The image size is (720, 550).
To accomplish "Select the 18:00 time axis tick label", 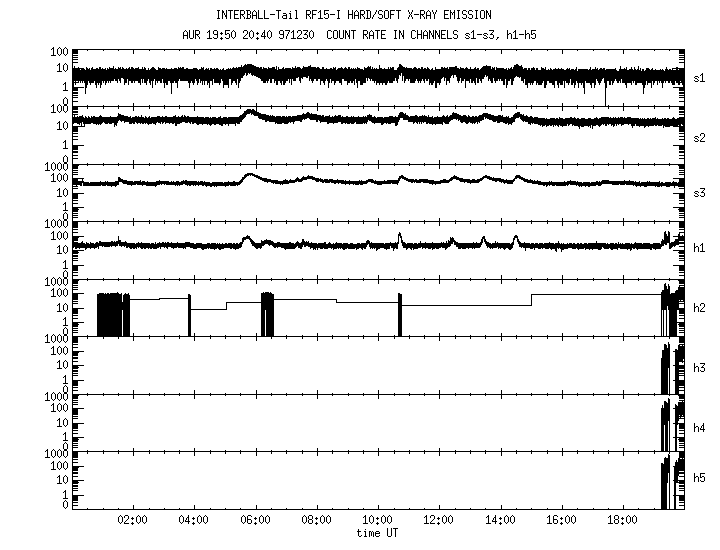I will [x=622, y=520].
